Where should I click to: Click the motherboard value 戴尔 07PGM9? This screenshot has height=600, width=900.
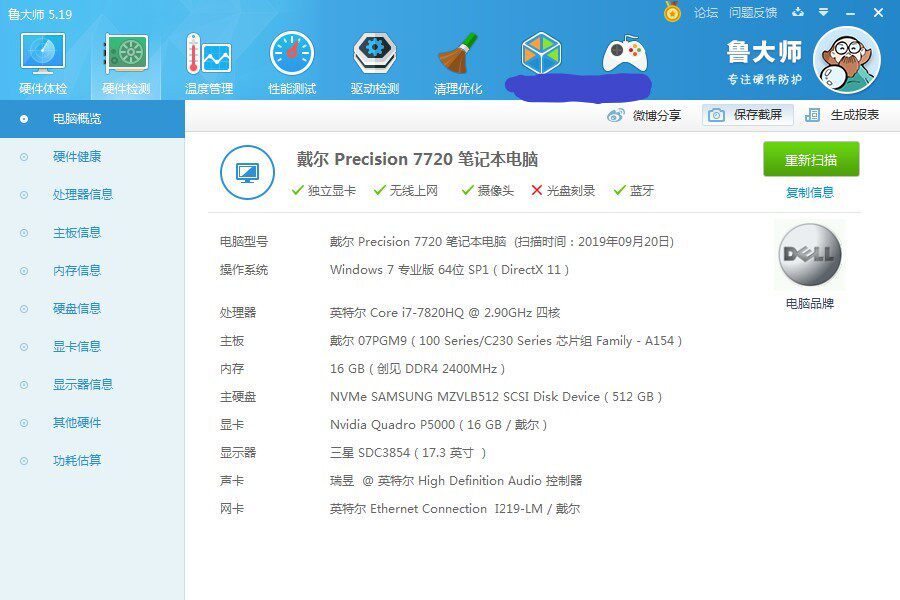506,341
